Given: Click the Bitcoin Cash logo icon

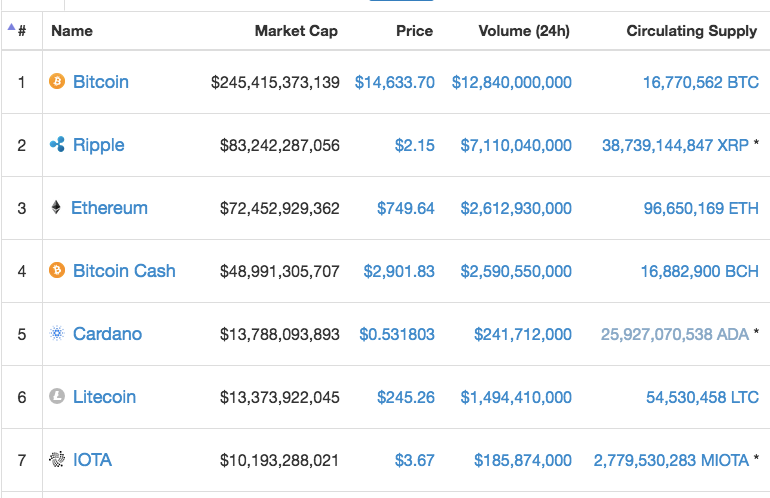Looking at the screenshot, I should 57,270.
